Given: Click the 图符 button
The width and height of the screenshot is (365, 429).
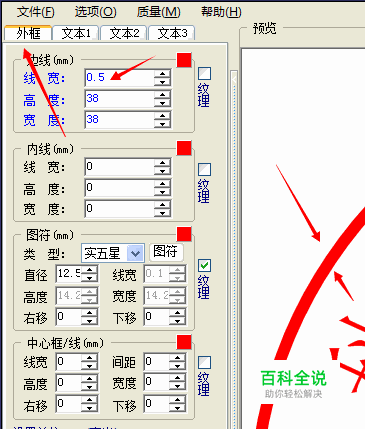Looking at the screenshot, I should click(166, 252).
